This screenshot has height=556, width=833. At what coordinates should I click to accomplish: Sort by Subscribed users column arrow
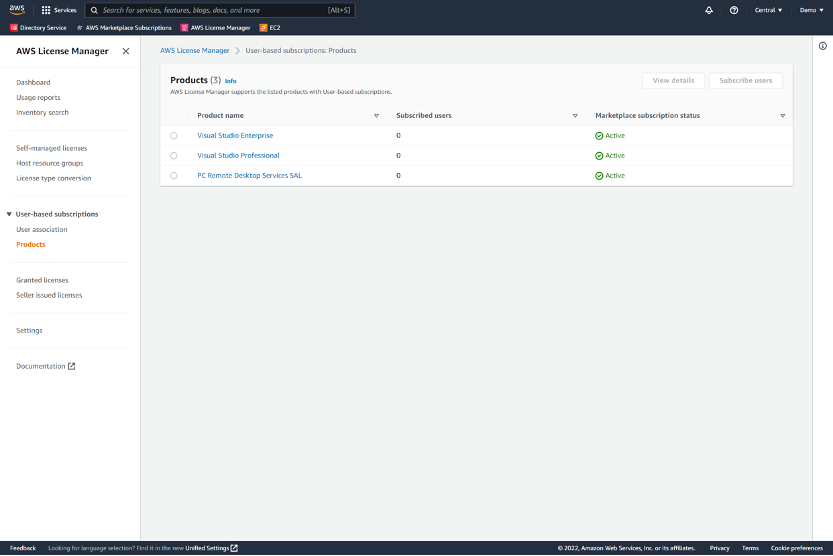[575, 116]
